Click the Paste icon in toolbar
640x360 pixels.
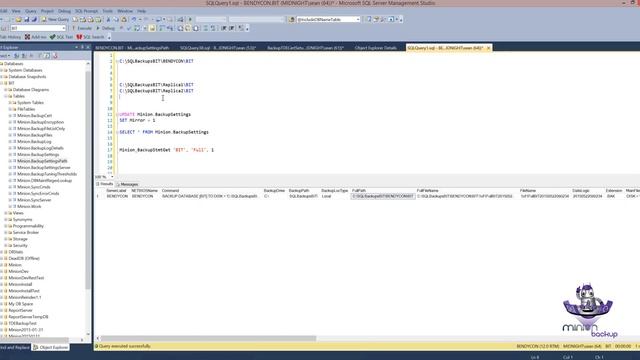[124, 19]
